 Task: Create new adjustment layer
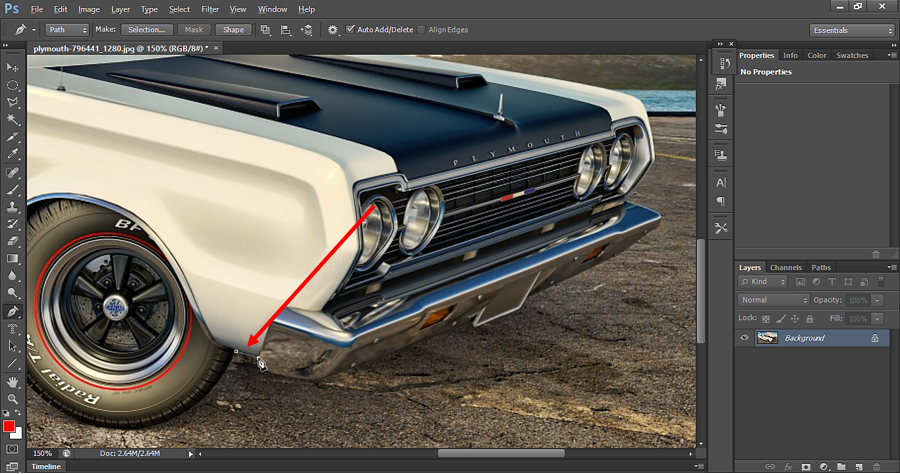824,467
